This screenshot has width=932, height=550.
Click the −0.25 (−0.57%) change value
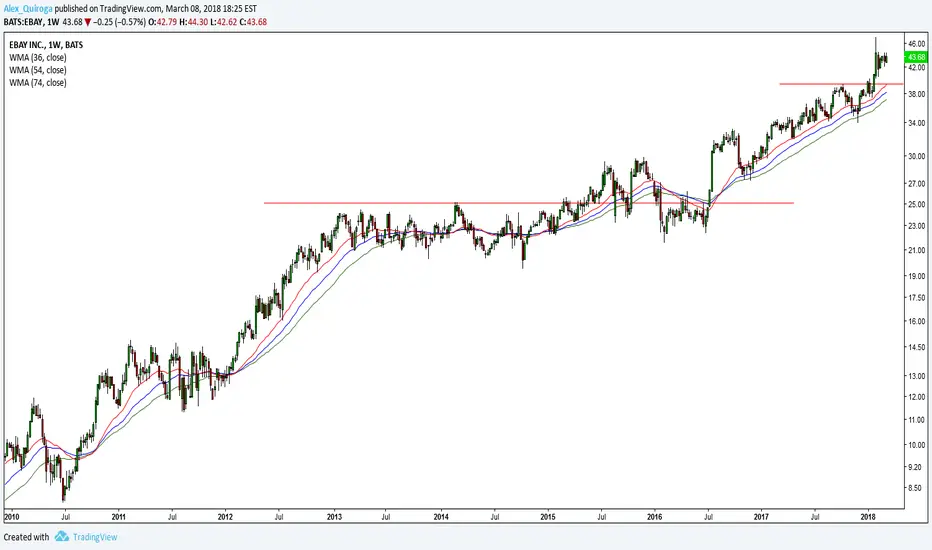click(119, 22)
